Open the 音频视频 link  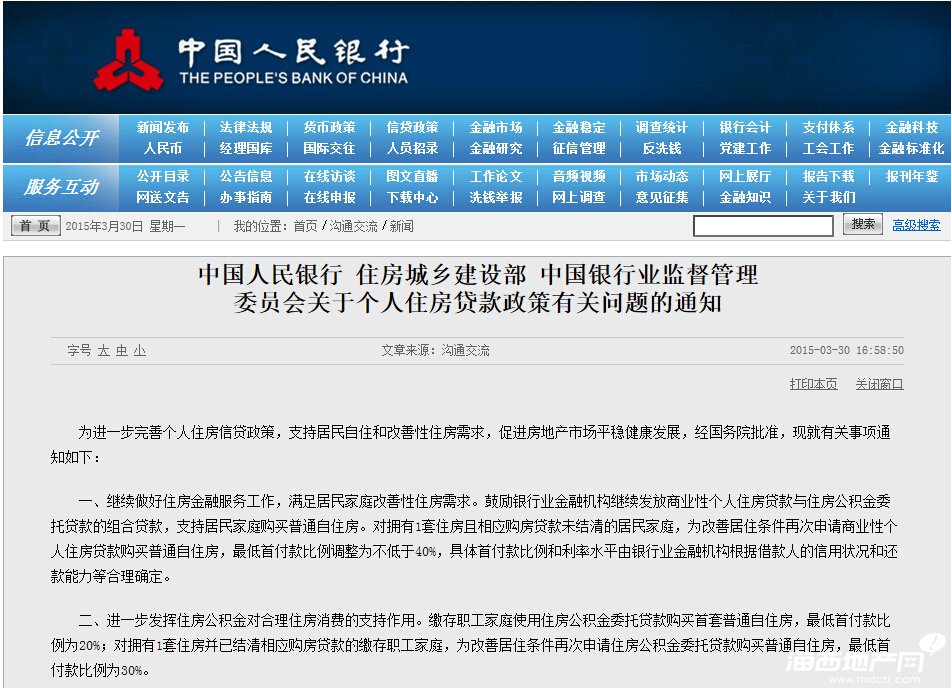point(579,177)
